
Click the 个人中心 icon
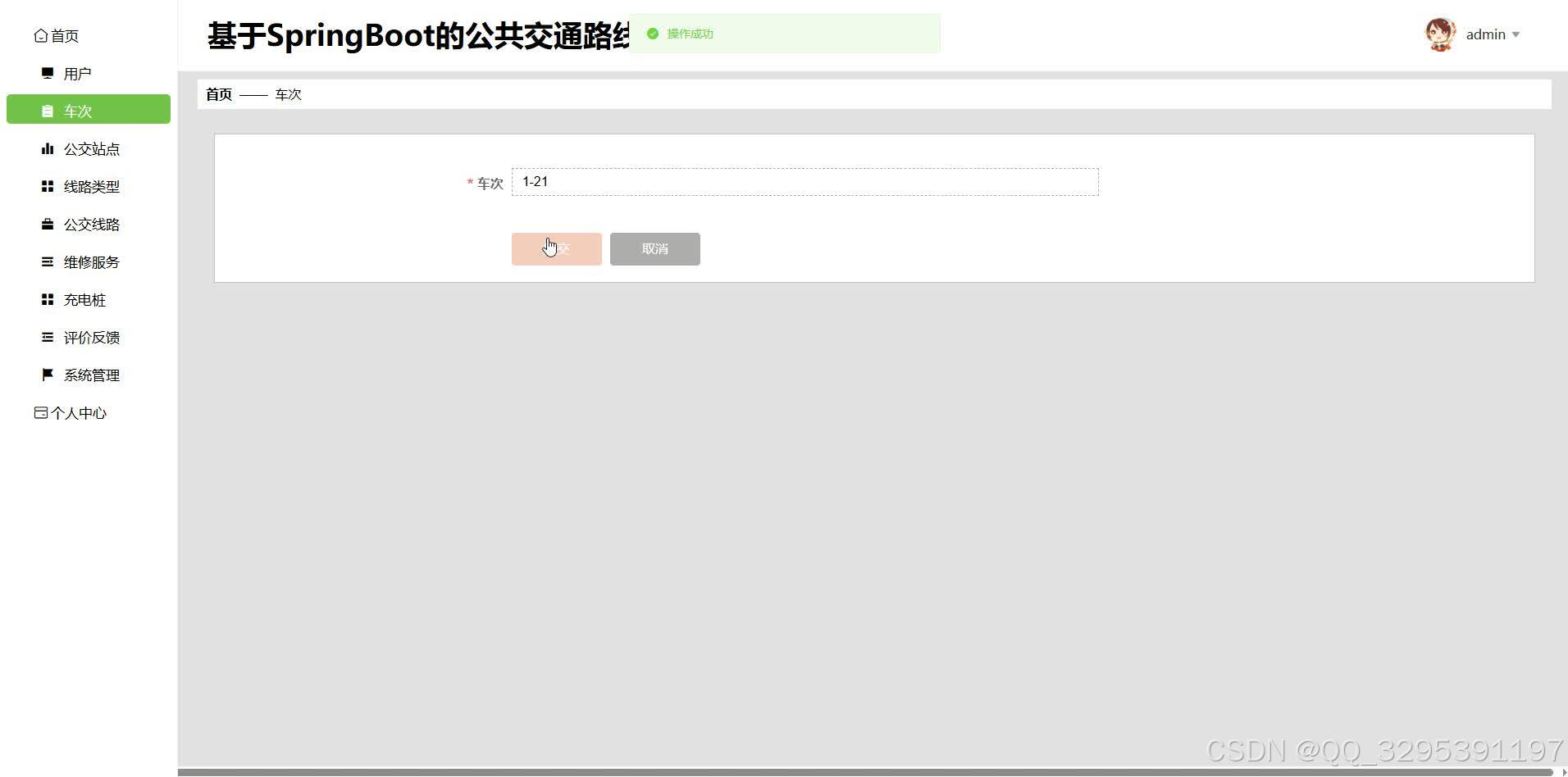point(39,412)
